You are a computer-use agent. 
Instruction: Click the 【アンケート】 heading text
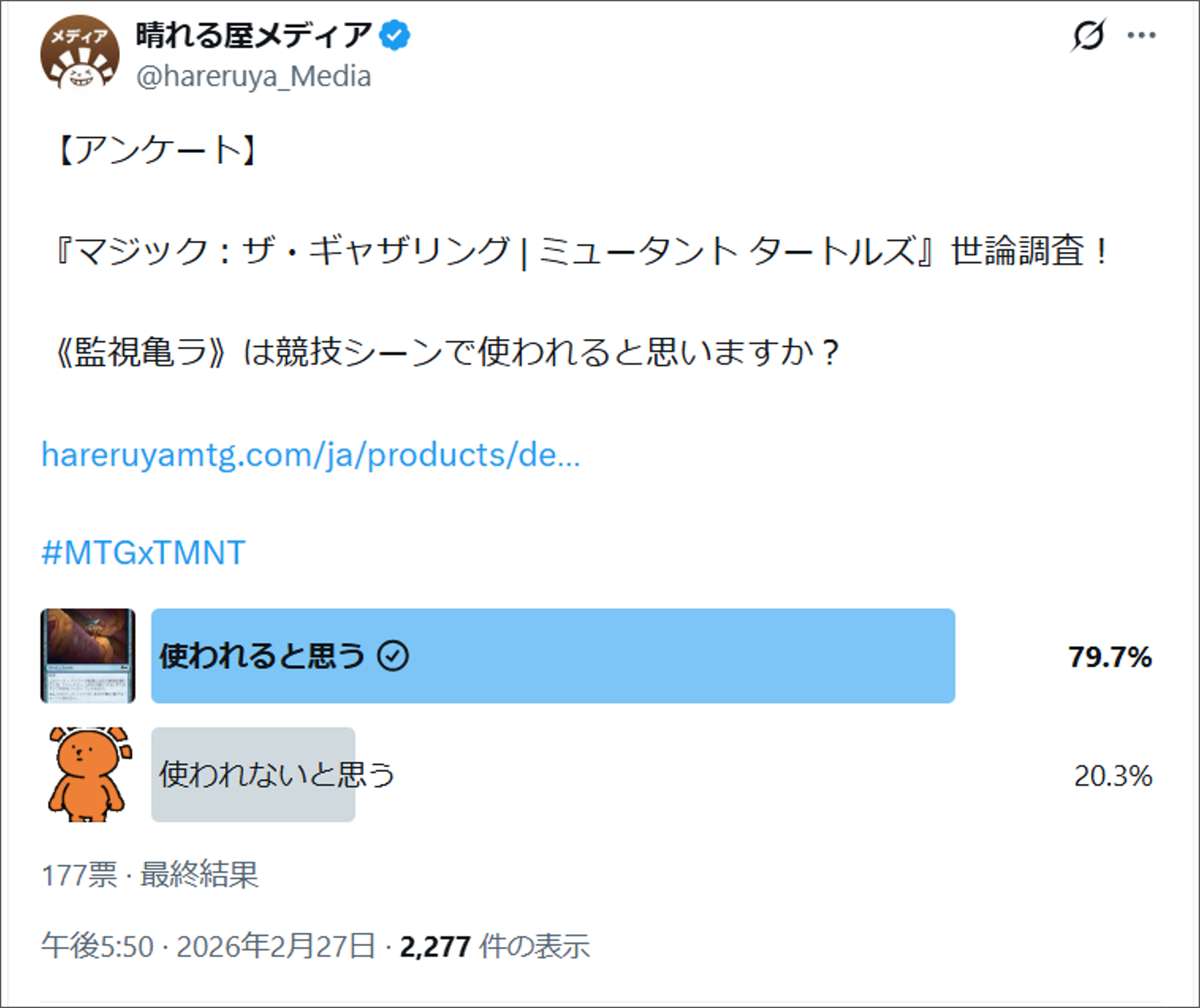pyautogui.click(x=157, y=151)
